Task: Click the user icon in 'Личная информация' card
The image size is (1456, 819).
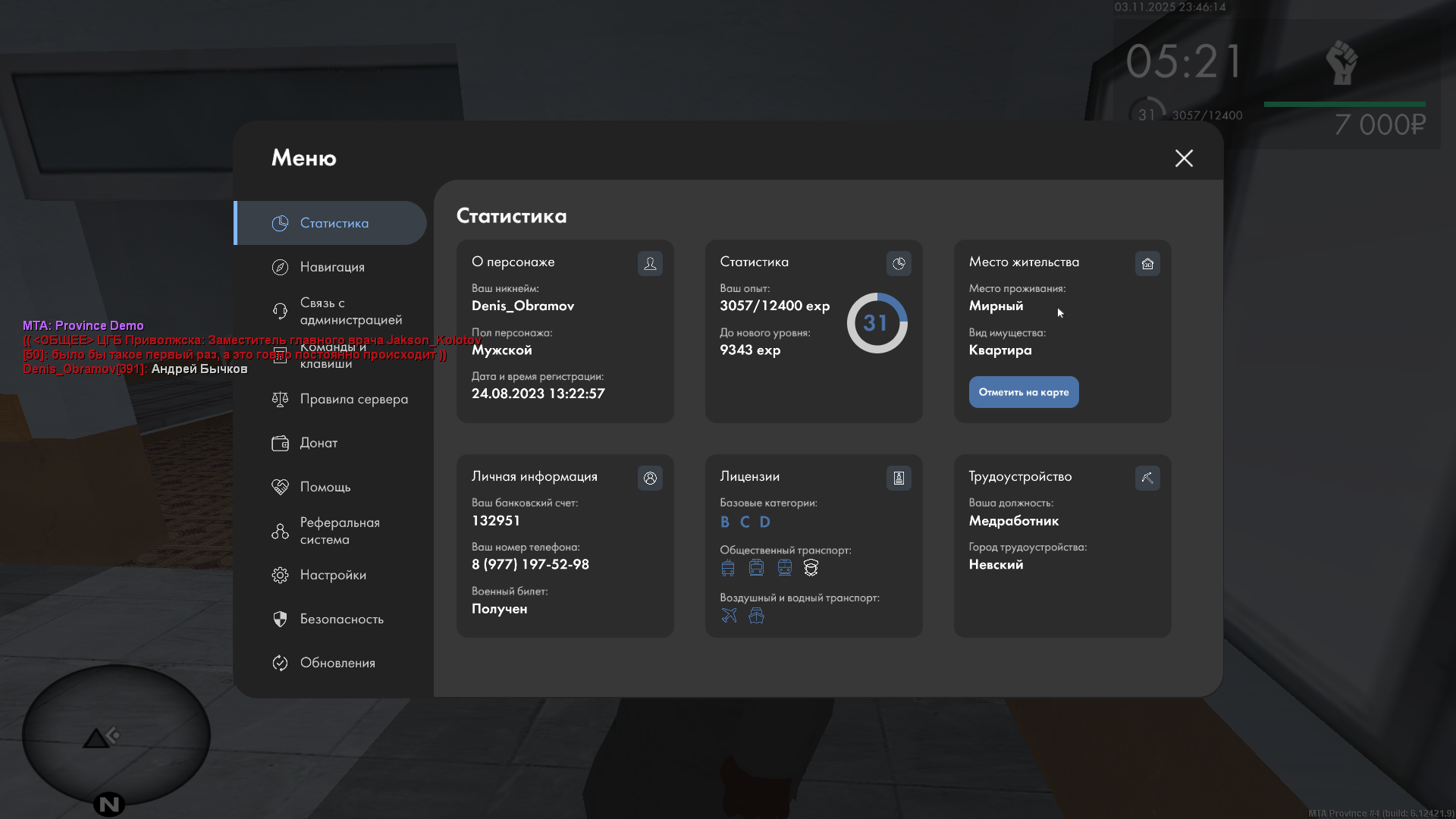Action: [x=650, y=478]
